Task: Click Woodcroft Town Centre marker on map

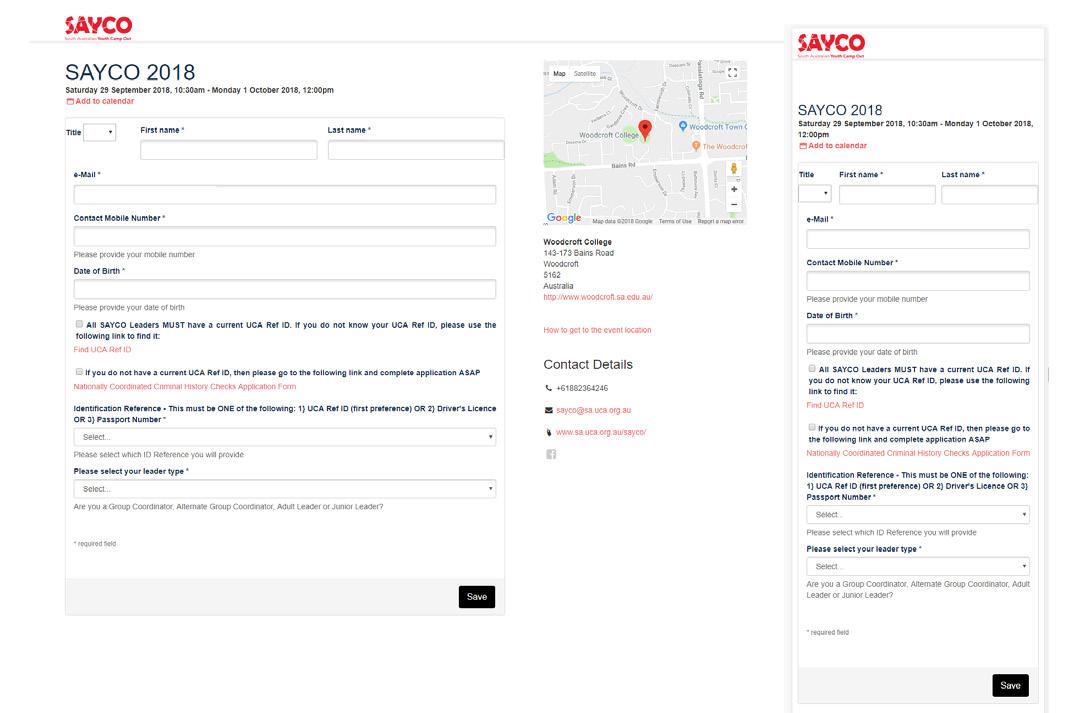Action: point(682,126)
